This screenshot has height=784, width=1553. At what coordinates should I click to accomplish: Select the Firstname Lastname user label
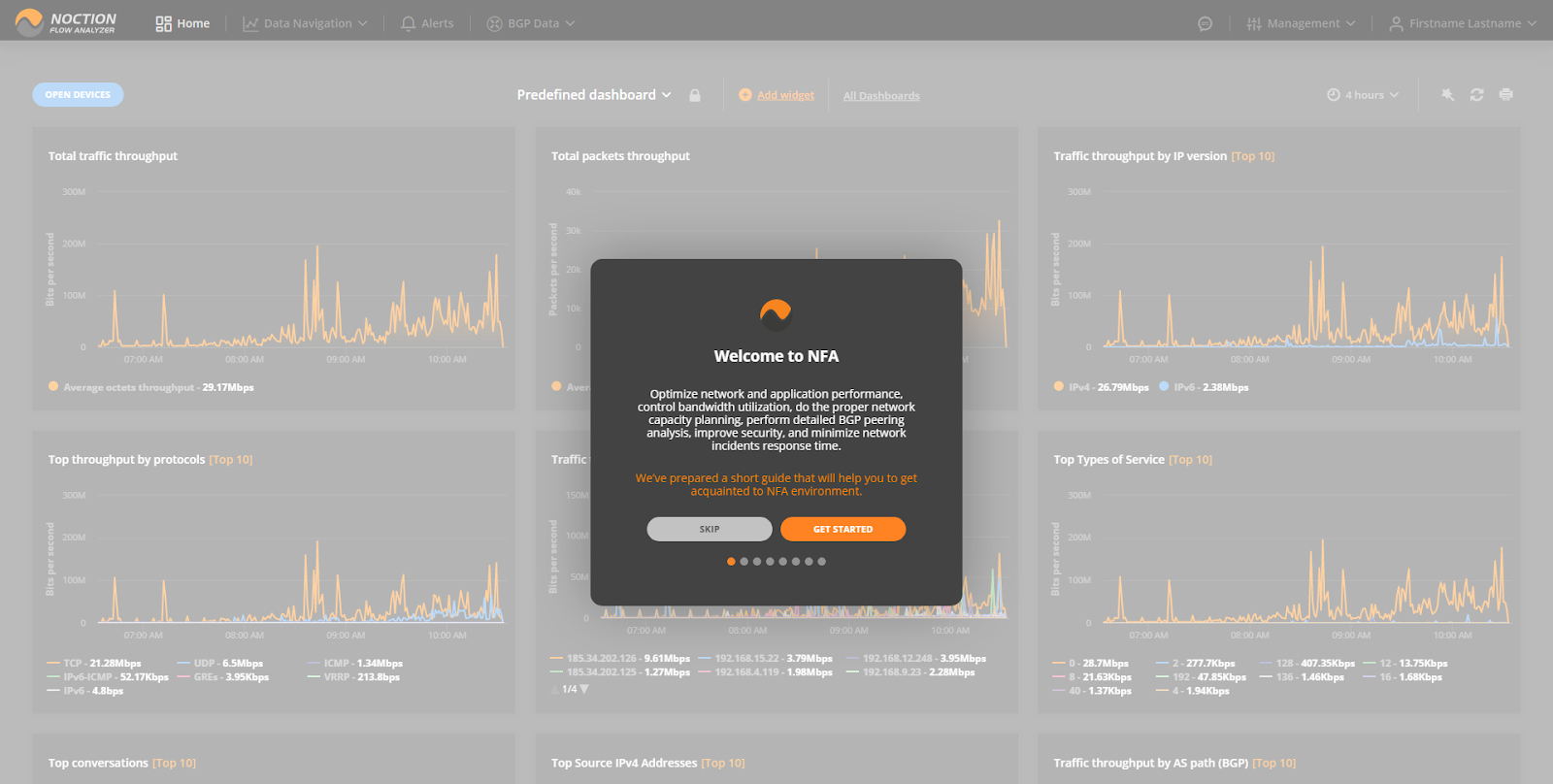pos(1466,23)
